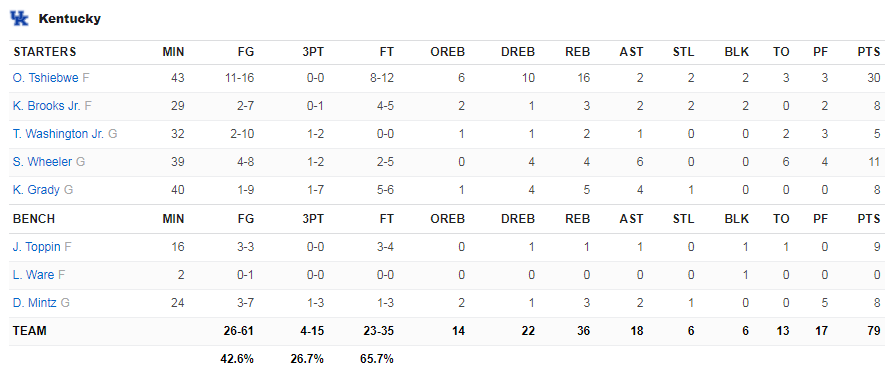The image size is (895, 373).
Task: Select T. Washington Jr. player link
Action: (58, 134)
